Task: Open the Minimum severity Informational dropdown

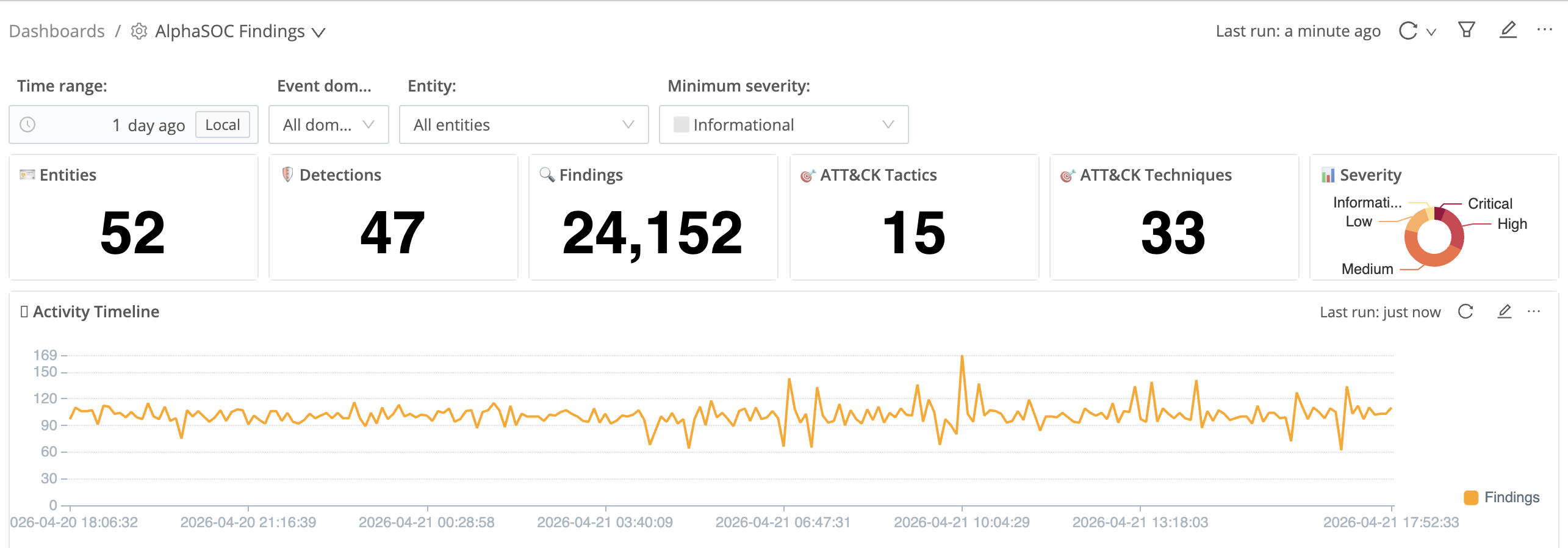Action: (783, 124)
